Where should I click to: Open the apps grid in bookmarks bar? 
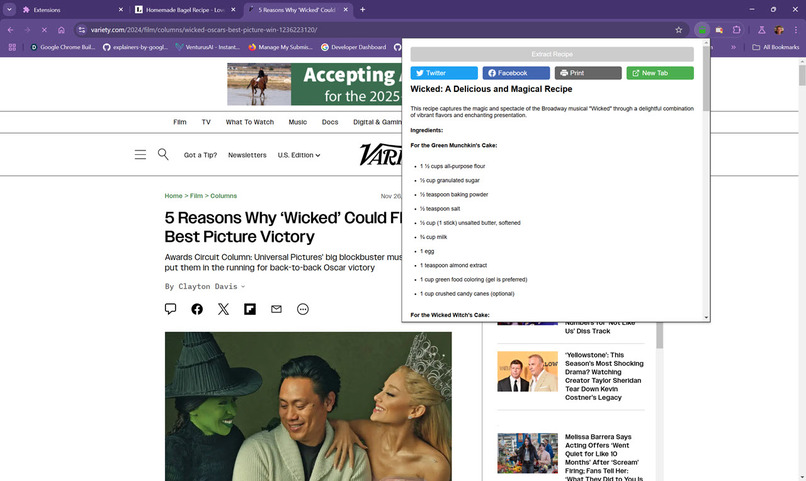click(x=12, y=47)
